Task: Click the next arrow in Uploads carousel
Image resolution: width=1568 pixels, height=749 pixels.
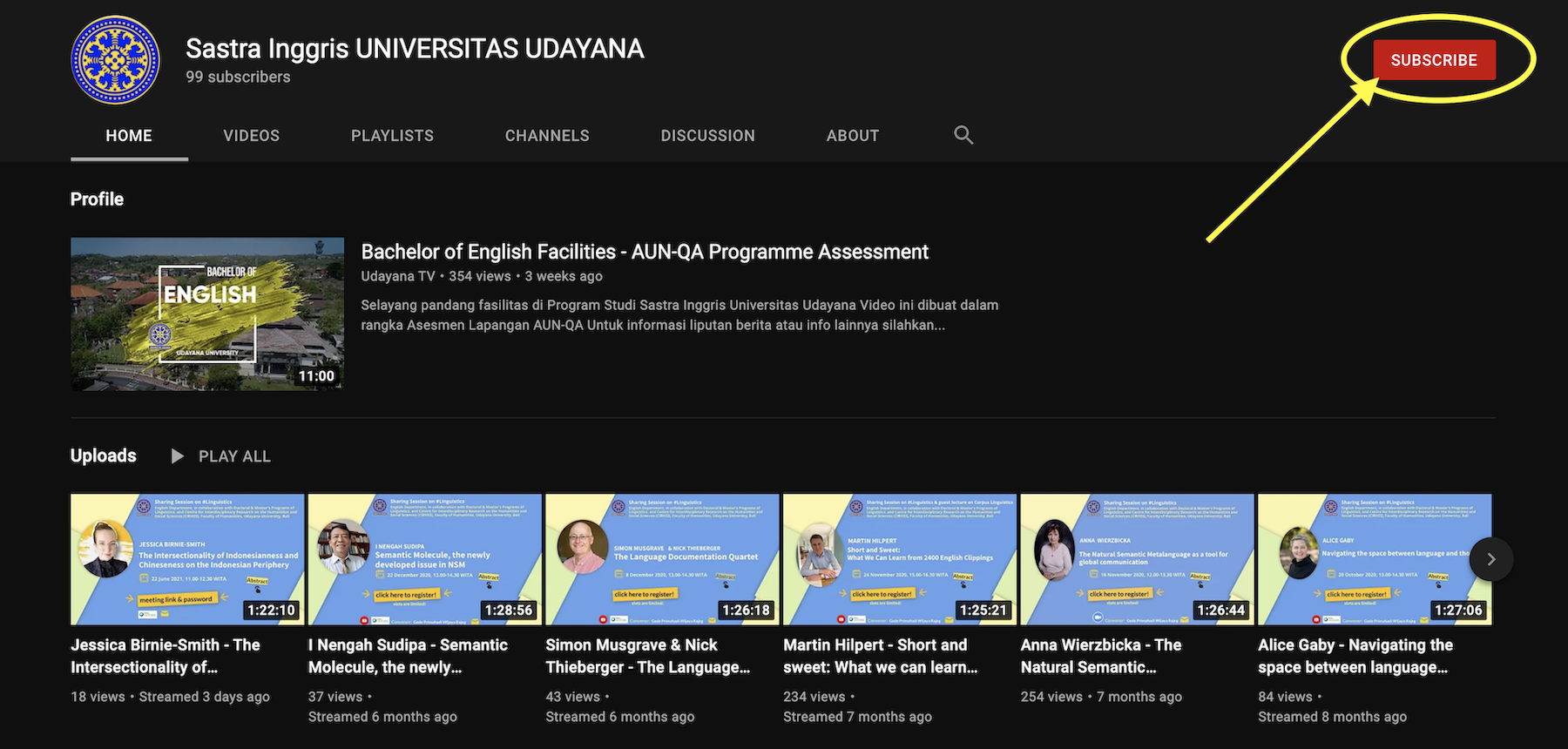Action: click(1490, 559)
